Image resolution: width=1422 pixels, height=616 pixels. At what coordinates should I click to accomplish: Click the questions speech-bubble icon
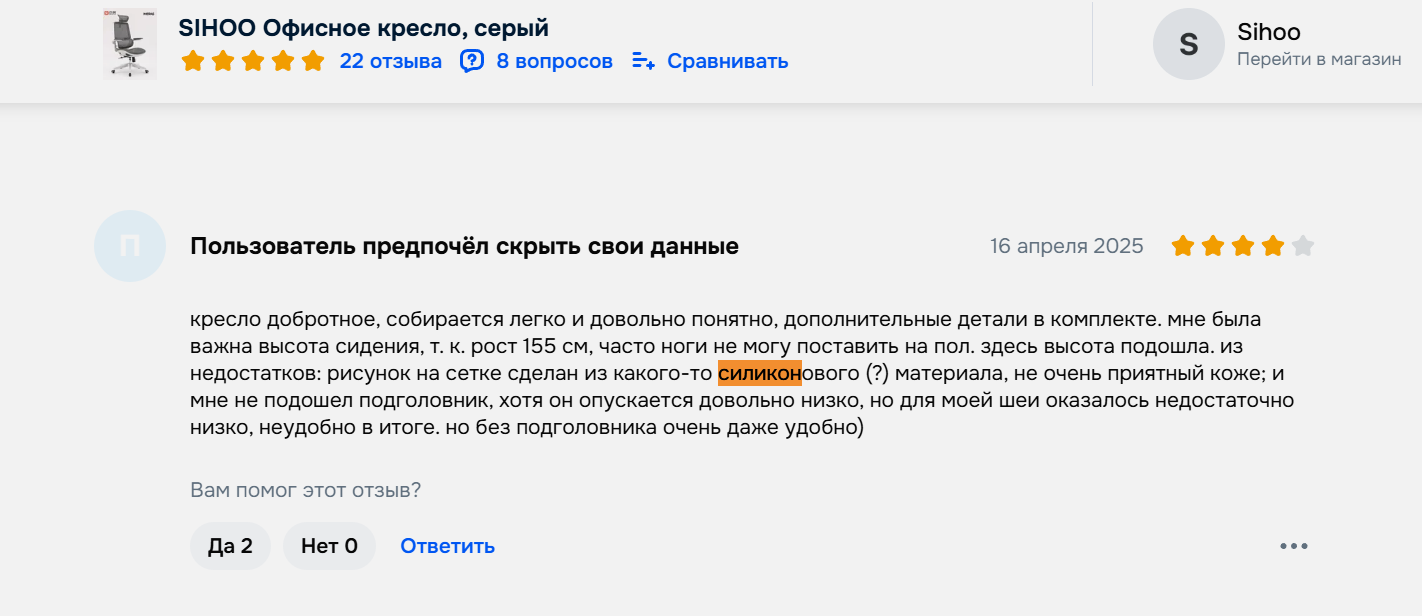tap(471, 61)
